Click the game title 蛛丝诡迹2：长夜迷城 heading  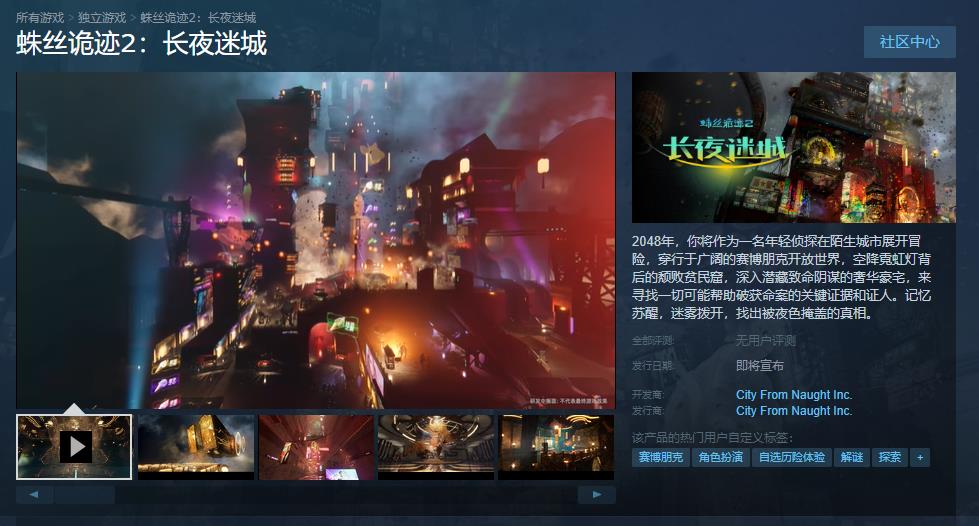(x=142, y=43)
